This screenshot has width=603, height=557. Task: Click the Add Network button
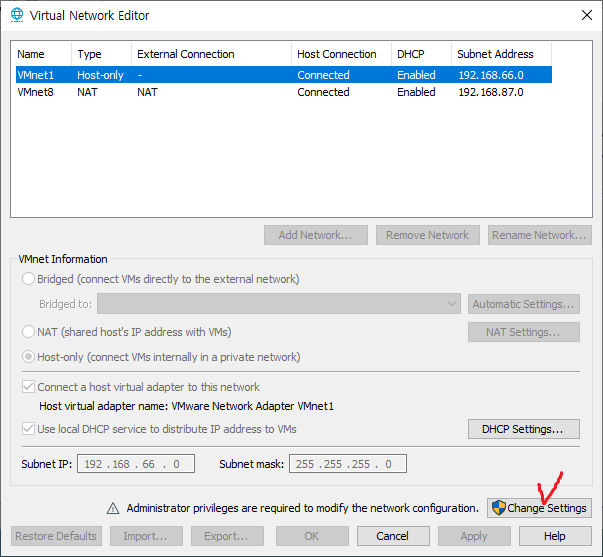click(x=316, y=235)
